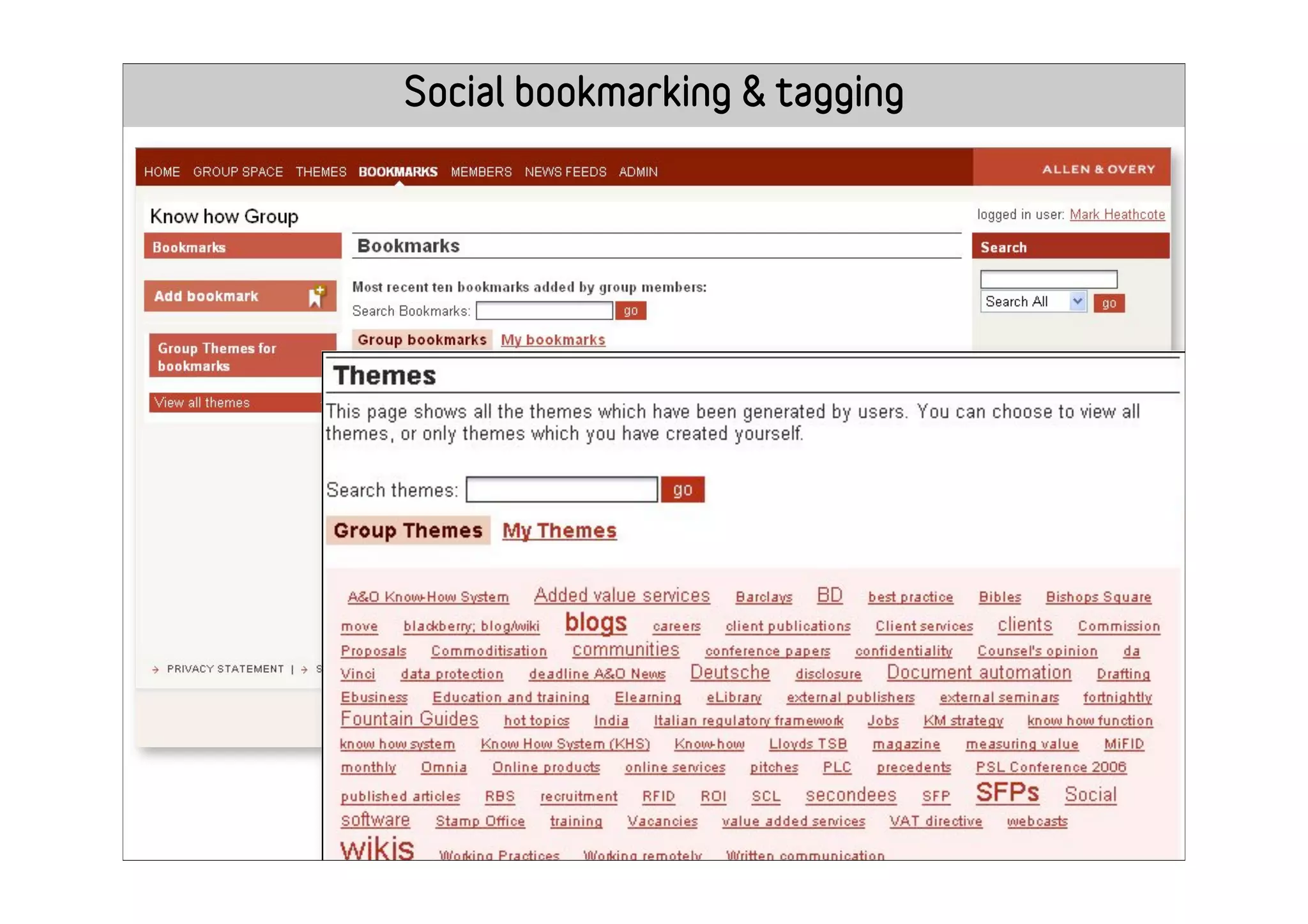Open THEMES in top navigation
Image resolution: width=1308 pixels, height=924 pixels.
321,172
